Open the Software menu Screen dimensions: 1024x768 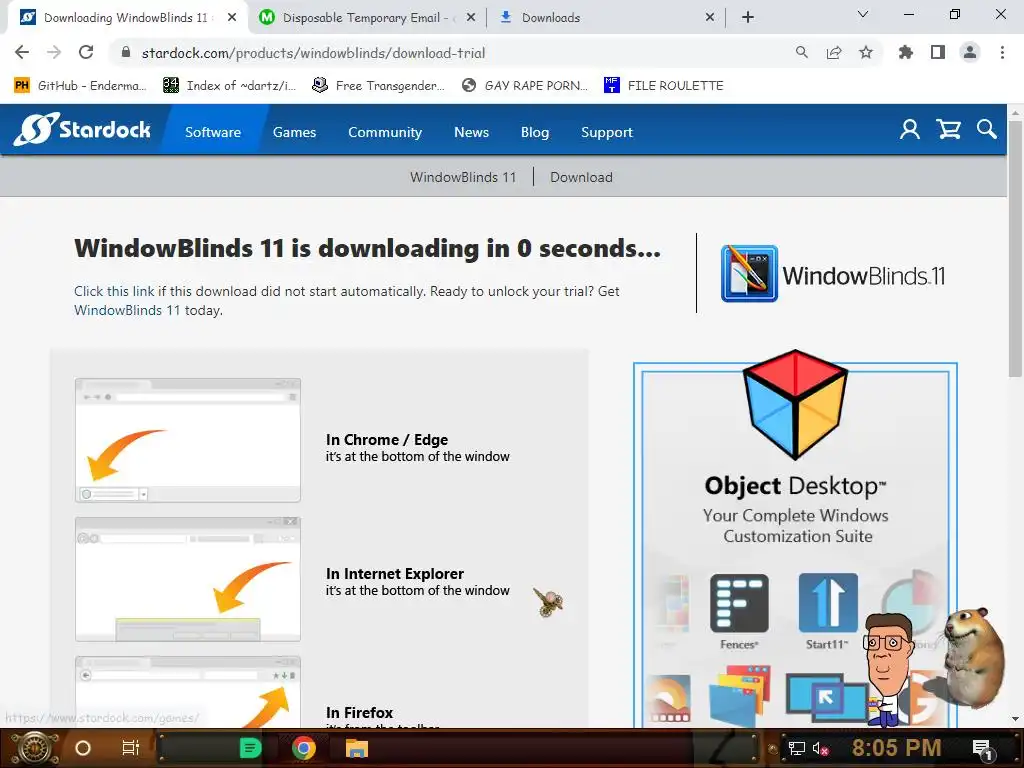coord(213,132)
